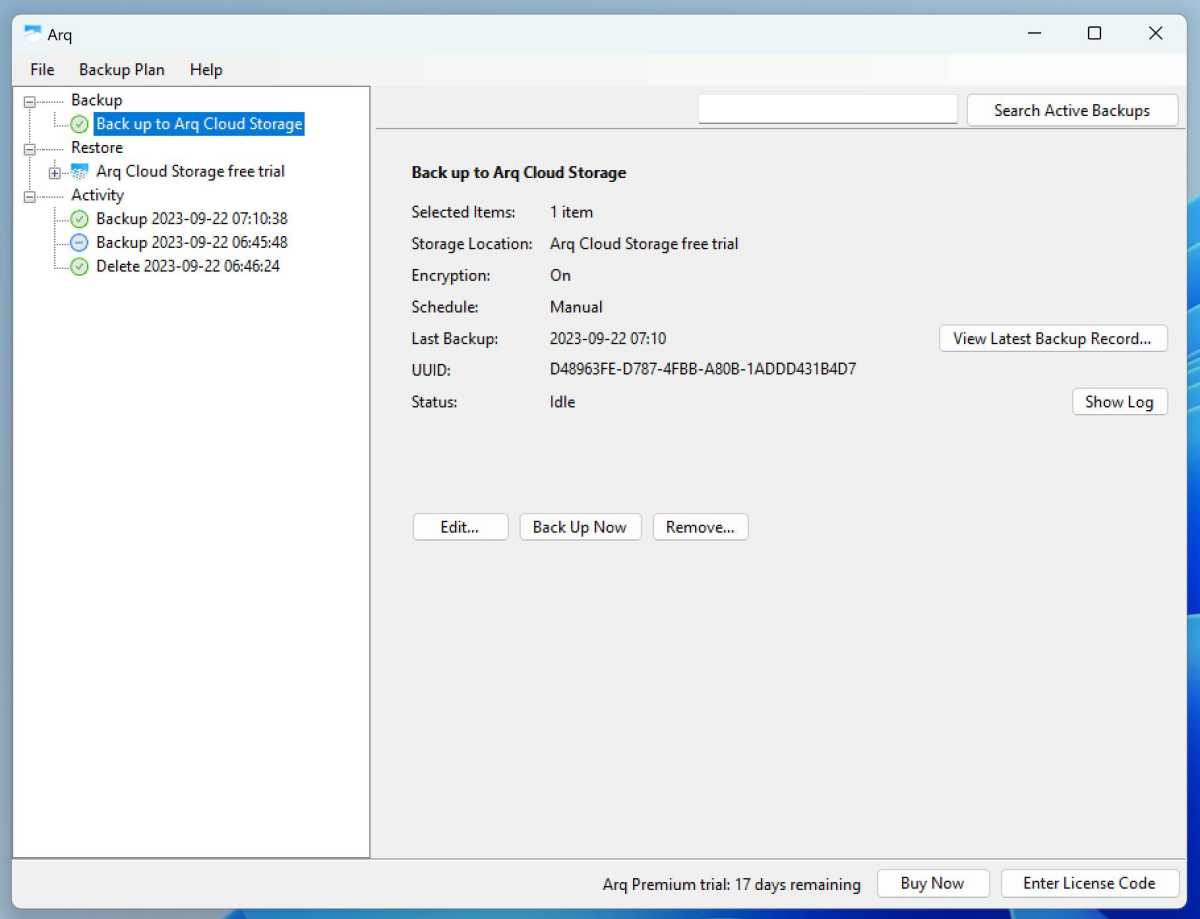The width and height of the screenshot is (1200, 919).
Task: Click the cloud storage icon next to Arq Cloud Storage free trial
Action: [x=78, y=171]
